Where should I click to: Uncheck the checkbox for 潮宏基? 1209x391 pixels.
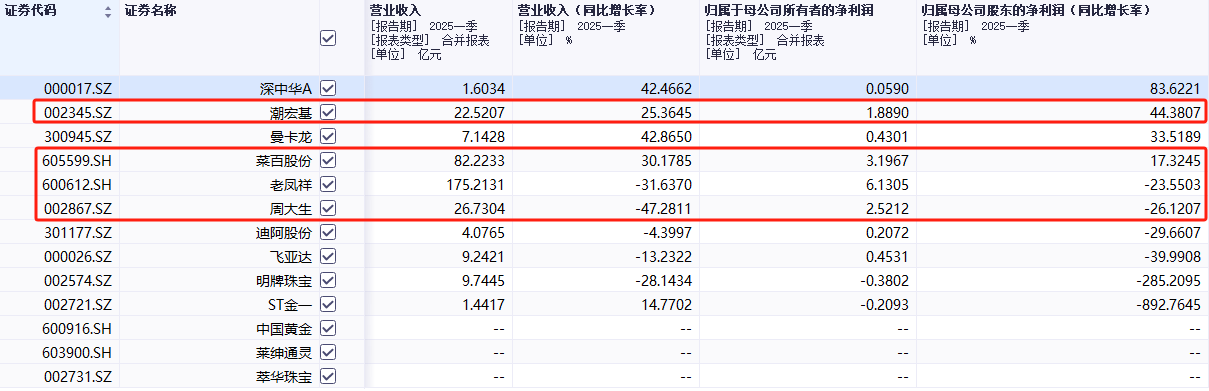tap(328, 112)
